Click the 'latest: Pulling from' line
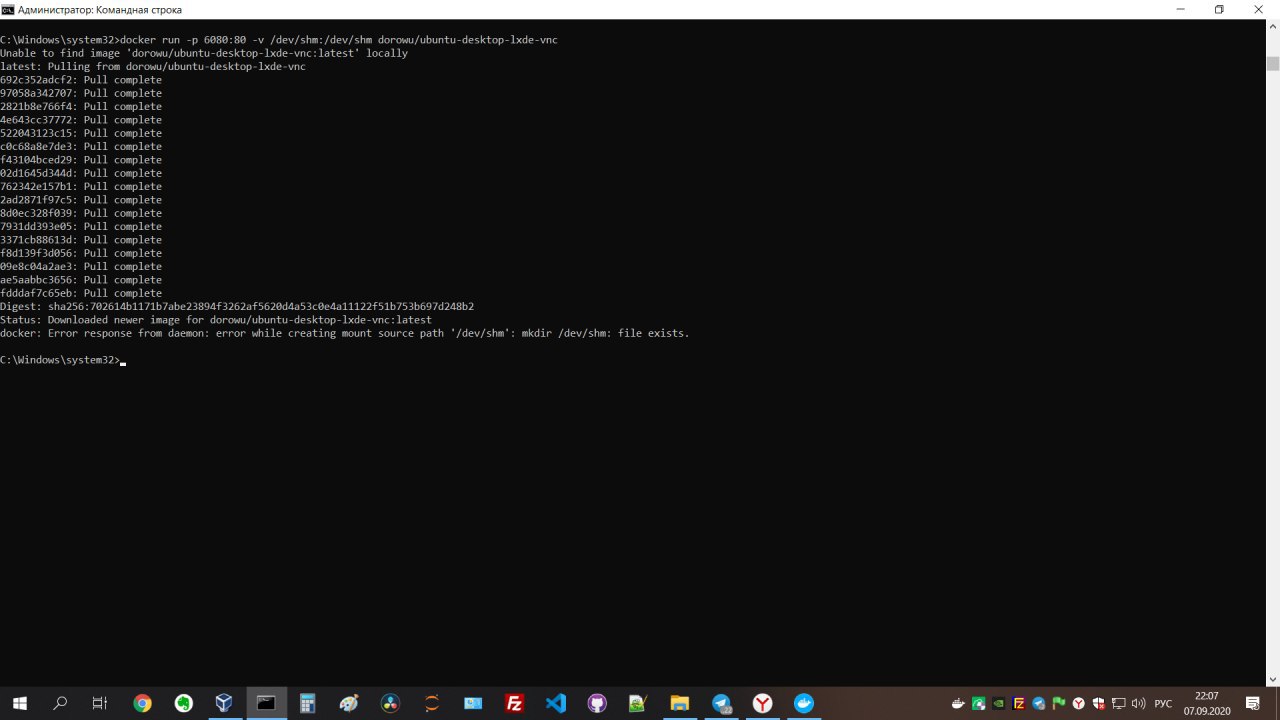This screenshot has height=720, width=1280. tap(153, 66)
